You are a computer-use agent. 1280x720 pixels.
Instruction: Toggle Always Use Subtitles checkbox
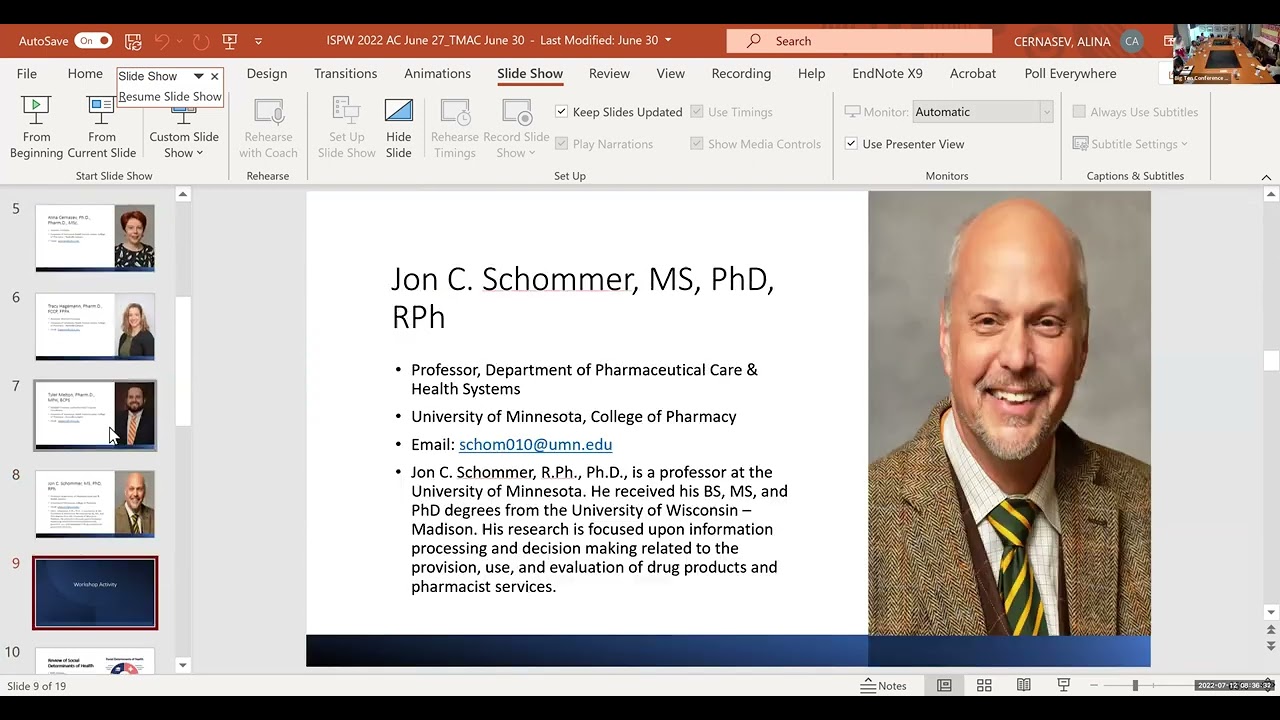(1079, 112)
